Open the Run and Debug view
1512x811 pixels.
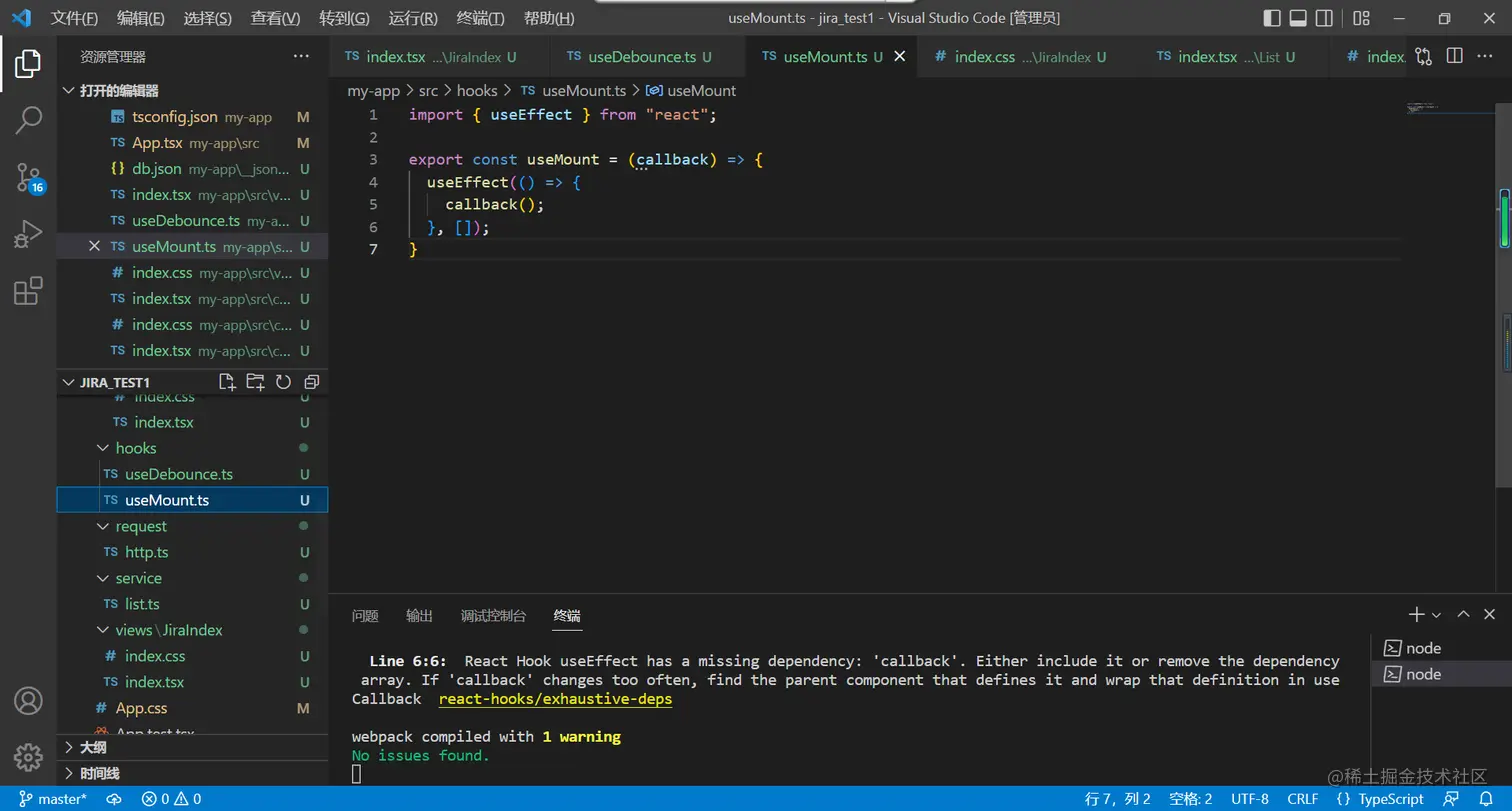[28, 235]
